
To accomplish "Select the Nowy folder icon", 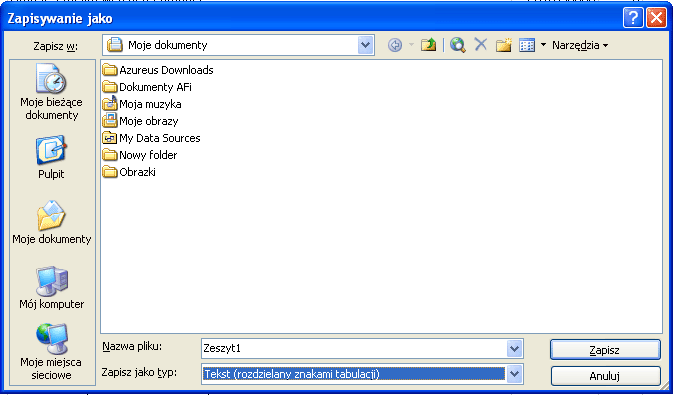I will [110, 155].
